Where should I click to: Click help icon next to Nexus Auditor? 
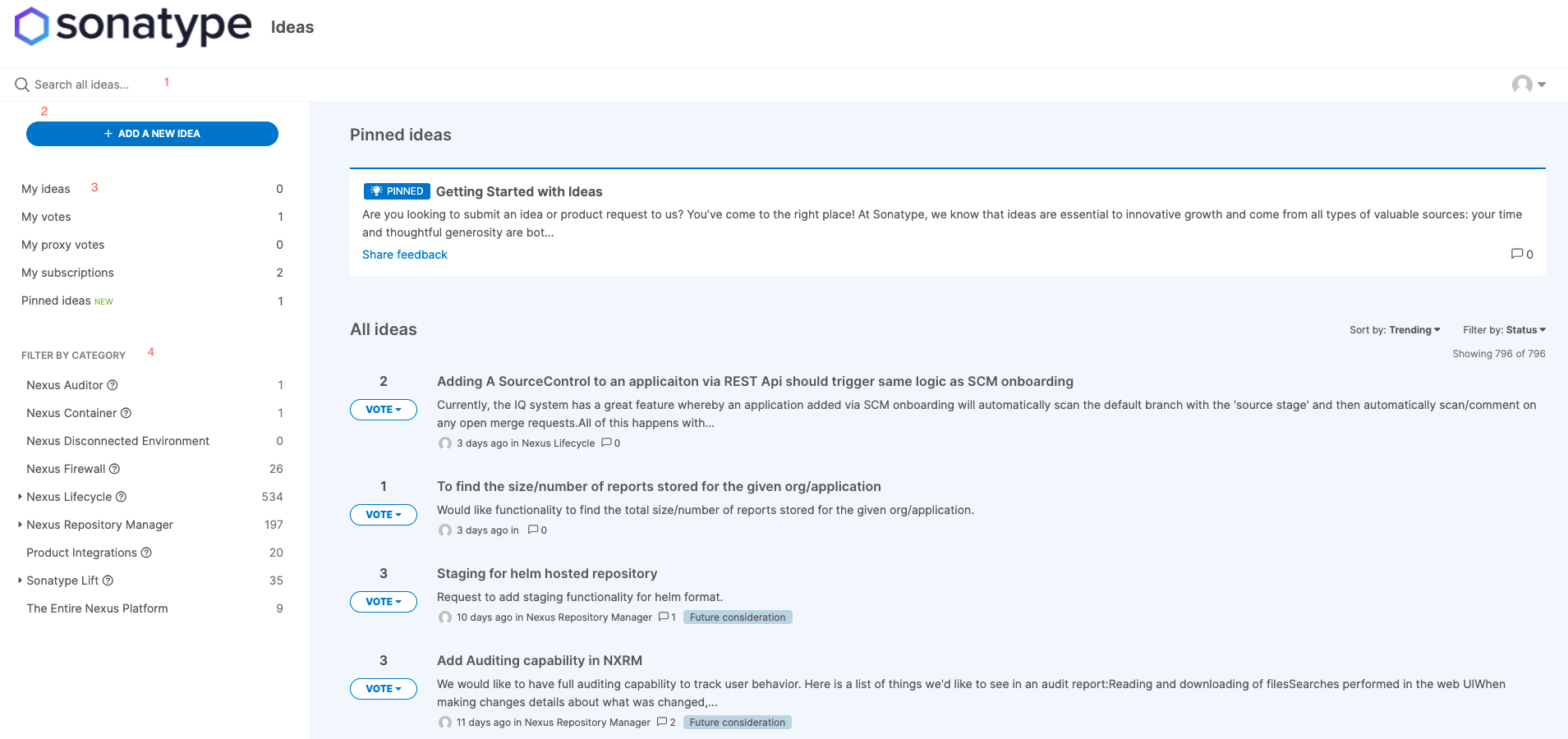pos(113,385)
